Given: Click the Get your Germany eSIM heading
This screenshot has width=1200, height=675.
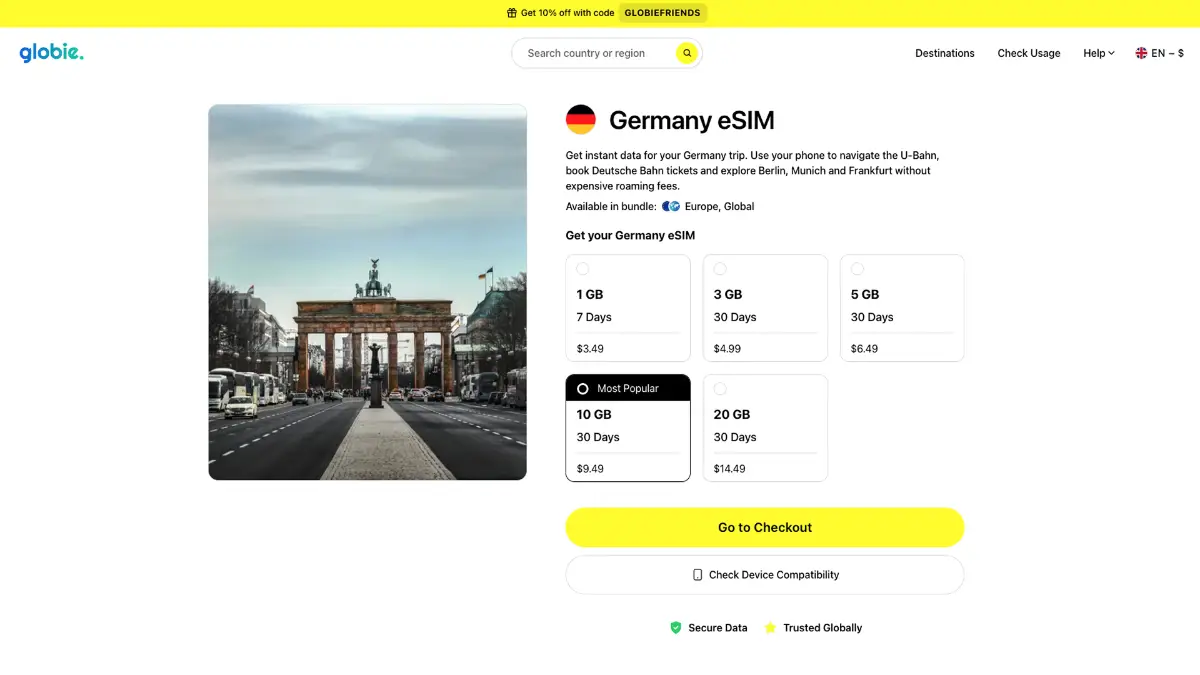Looking at the screenshot, I should (630, 236).
